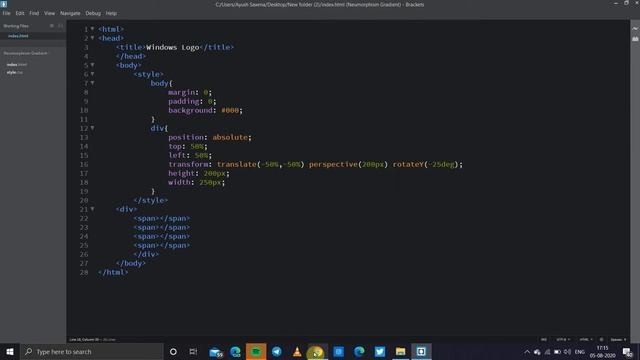Open style.css in project file tree
Screen dimensions: 640x360
(x=15, y=73)
